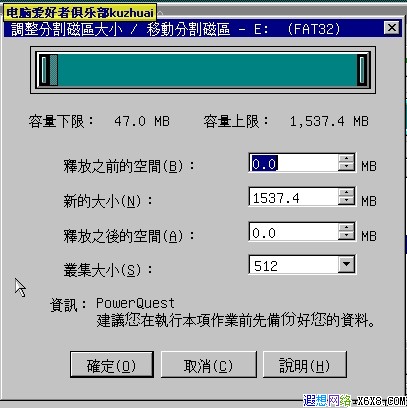Screen dimensions: 407x408
Task: Click the used-space block on bar
Action: pyautogui.click(x=53, y=70)
